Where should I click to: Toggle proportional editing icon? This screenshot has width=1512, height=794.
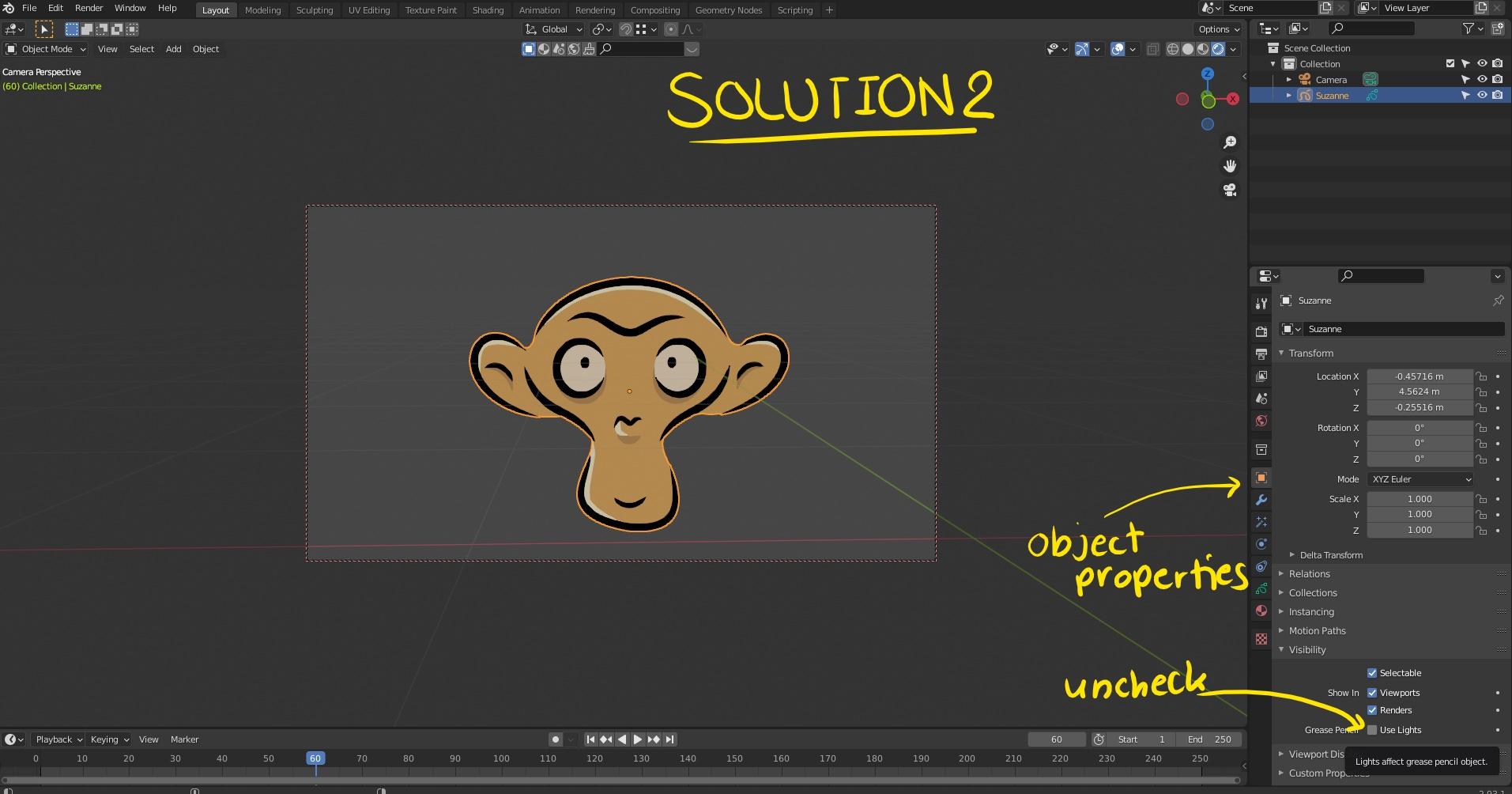pyautogui.click(x=671, y=29)
